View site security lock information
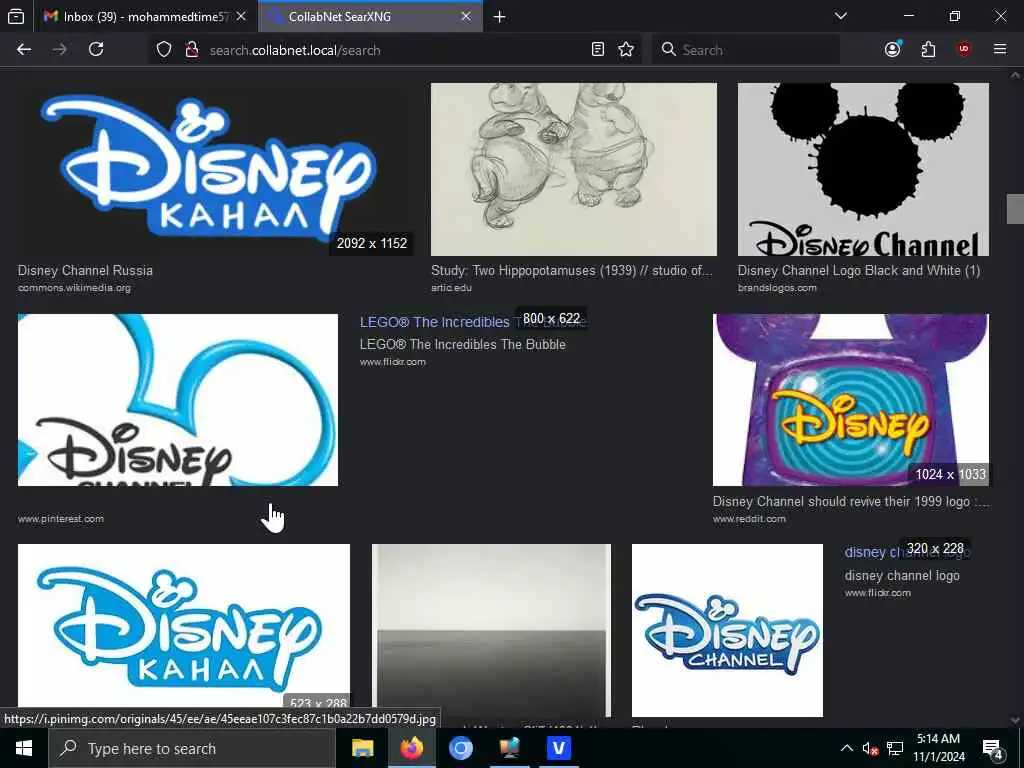Viewport: 1024px width, 768px height. pyautogui.click(x=191, y=50)
